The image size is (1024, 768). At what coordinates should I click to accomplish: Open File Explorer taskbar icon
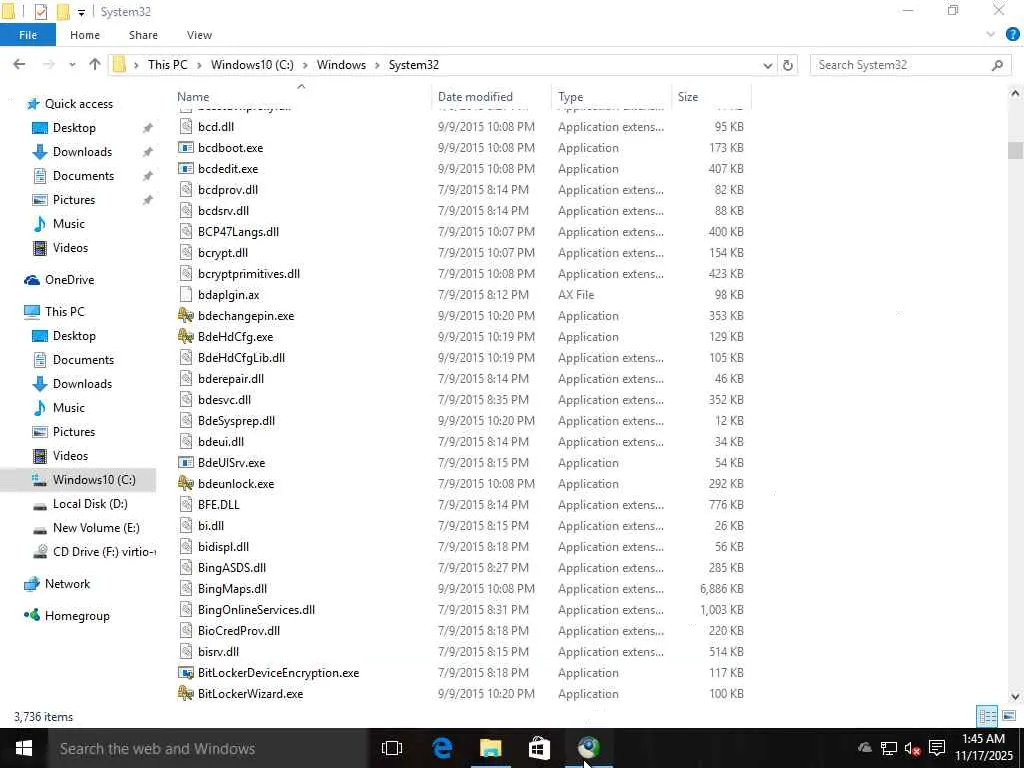click(490, 748)
